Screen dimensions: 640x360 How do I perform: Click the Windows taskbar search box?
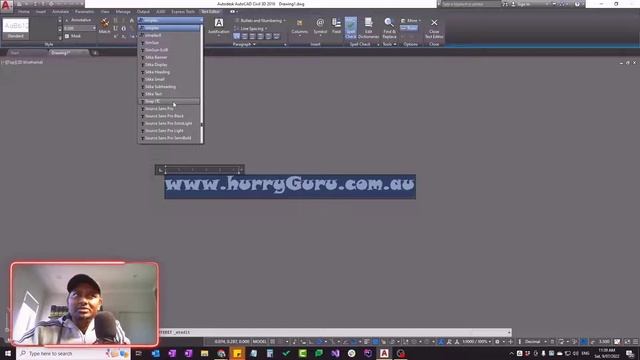[x=73, y=353]
